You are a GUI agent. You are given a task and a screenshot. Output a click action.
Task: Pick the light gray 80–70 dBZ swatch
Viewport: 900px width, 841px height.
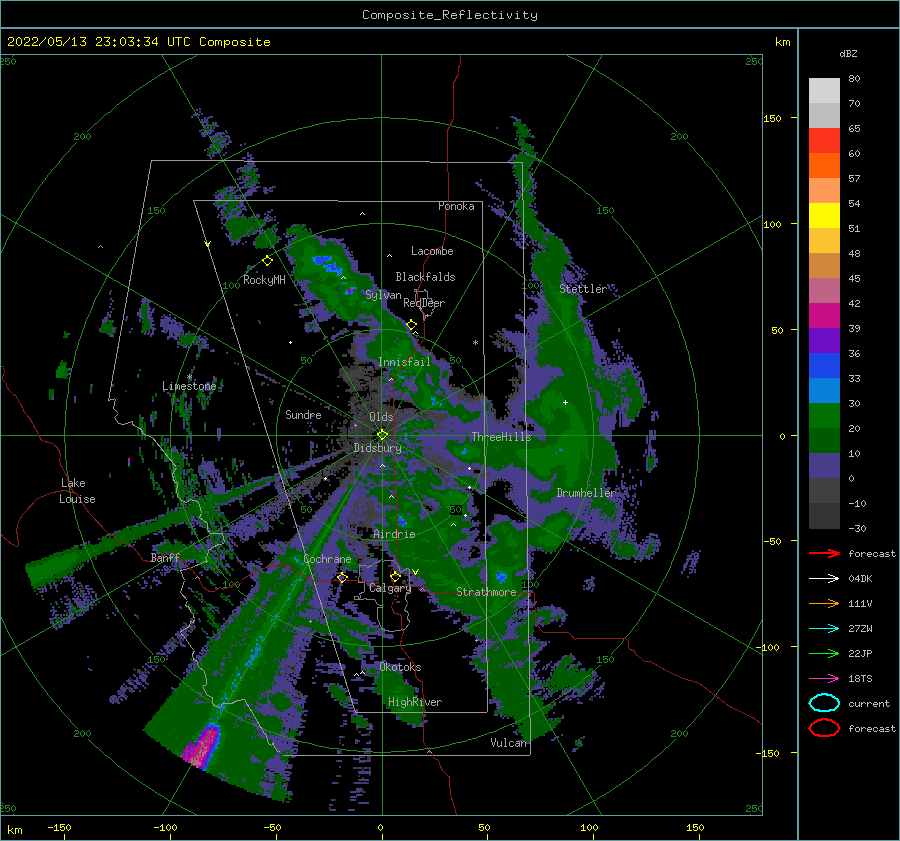coord(824,91)
